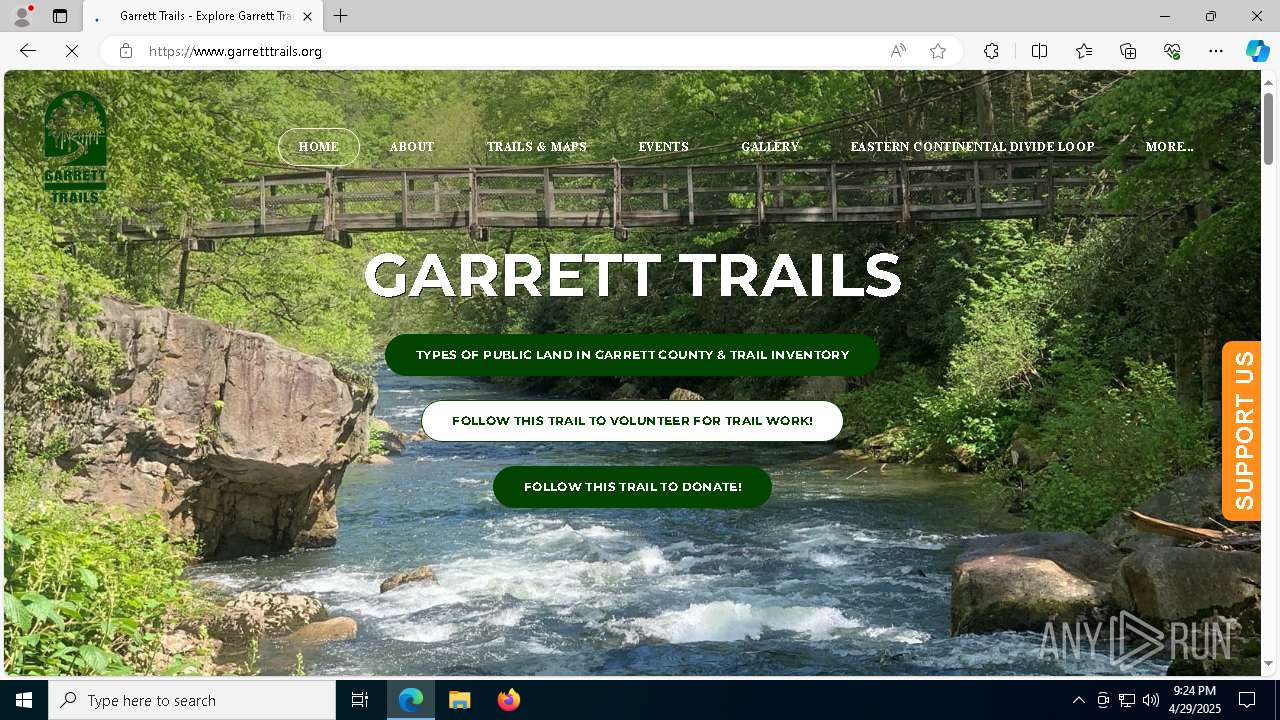This screenshot has height=720, width=1280.
Task: Open Settings and more menu
Action: point(1216,51)
